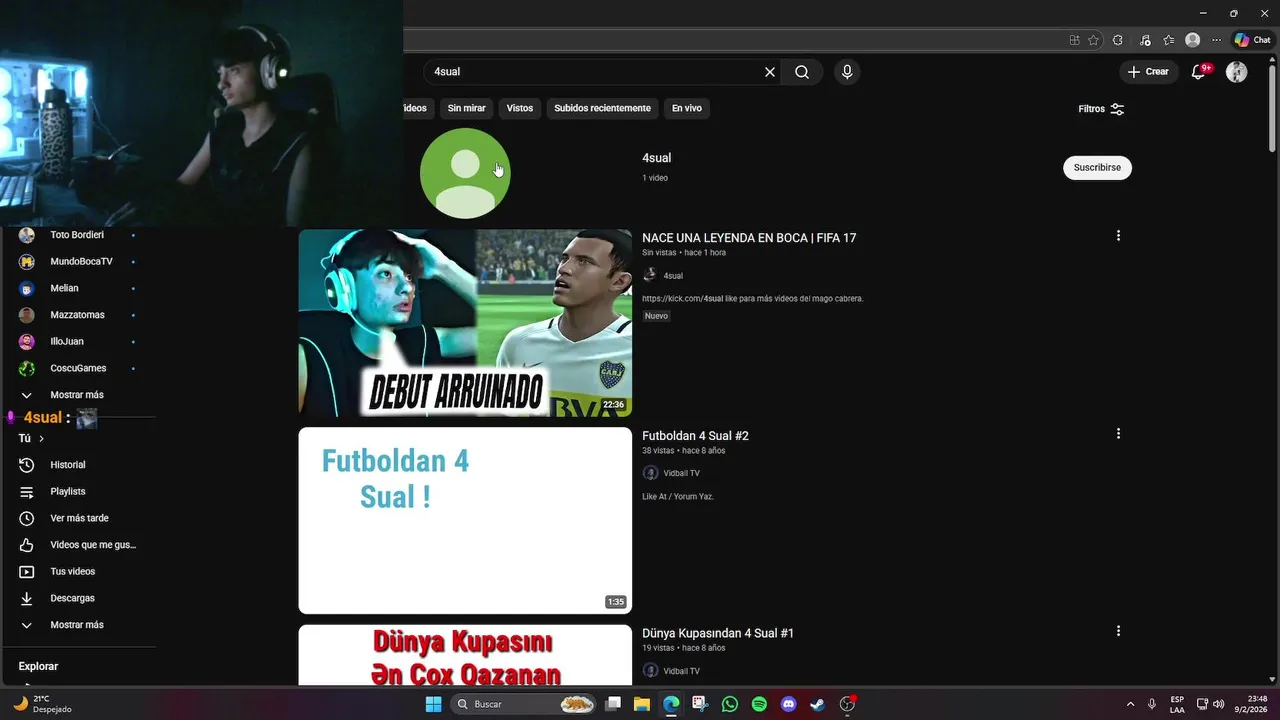
Task: Open Discord from taskbar
Action: [x=789, y=704]
